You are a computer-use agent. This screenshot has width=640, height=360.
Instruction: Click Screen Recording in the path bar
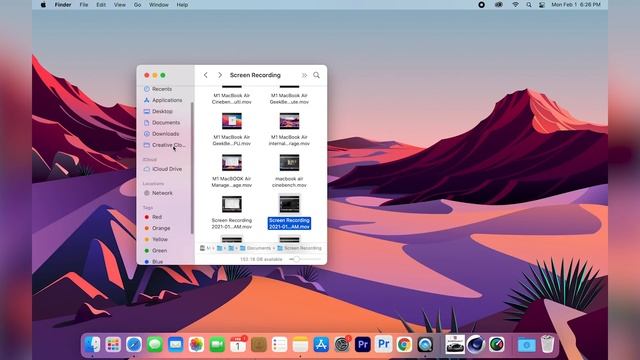(300, 248)
